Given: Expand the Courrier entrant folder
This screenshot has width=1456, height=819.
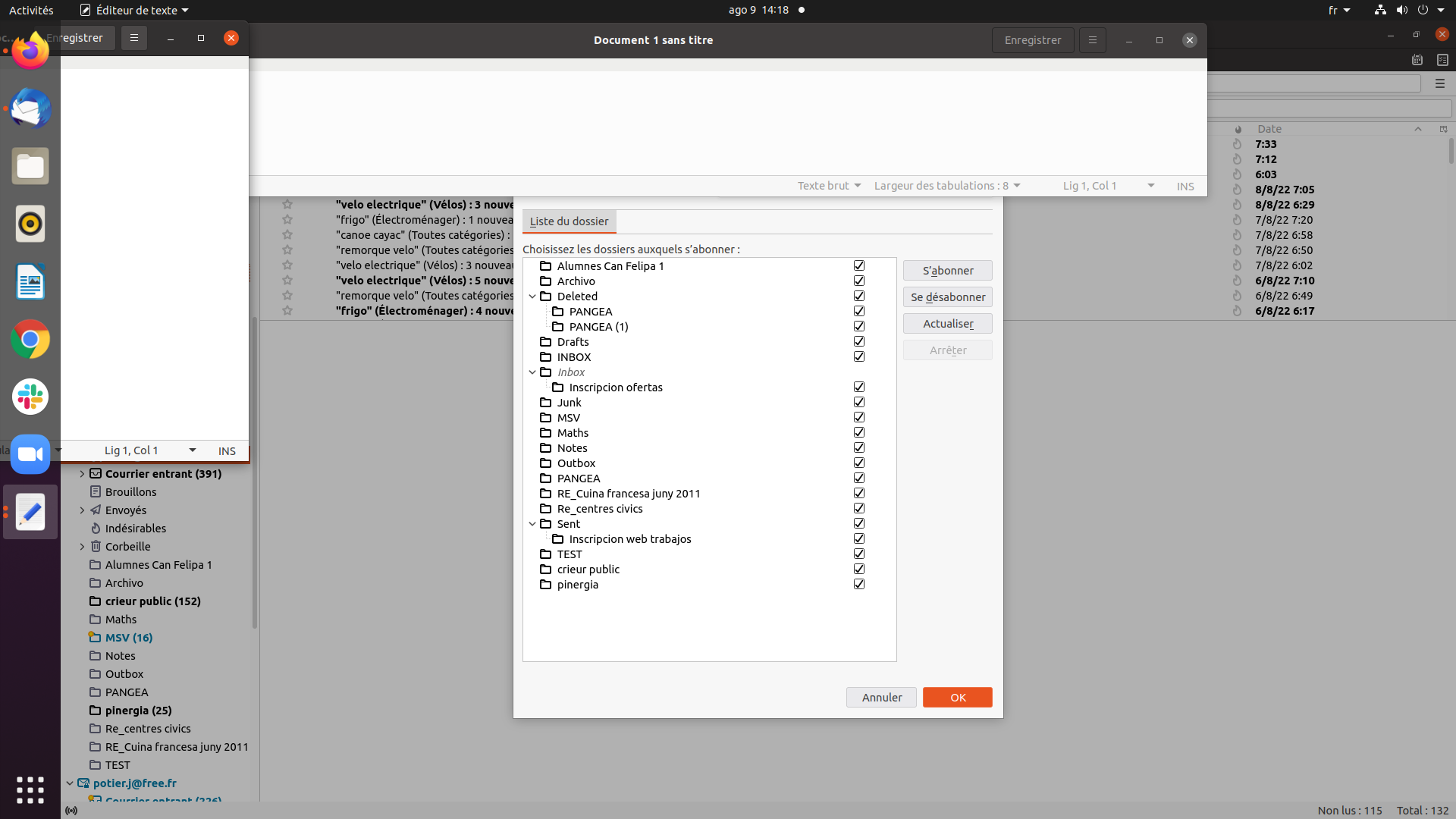Looking at the screenshot, I should click(x=82, y=474).
